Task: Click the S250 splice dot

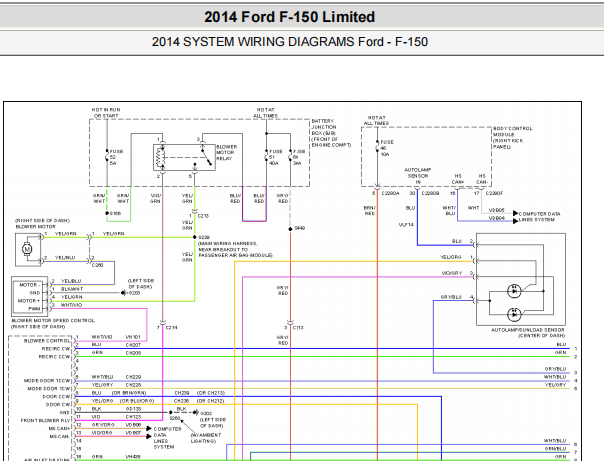Action: (171, 412)
